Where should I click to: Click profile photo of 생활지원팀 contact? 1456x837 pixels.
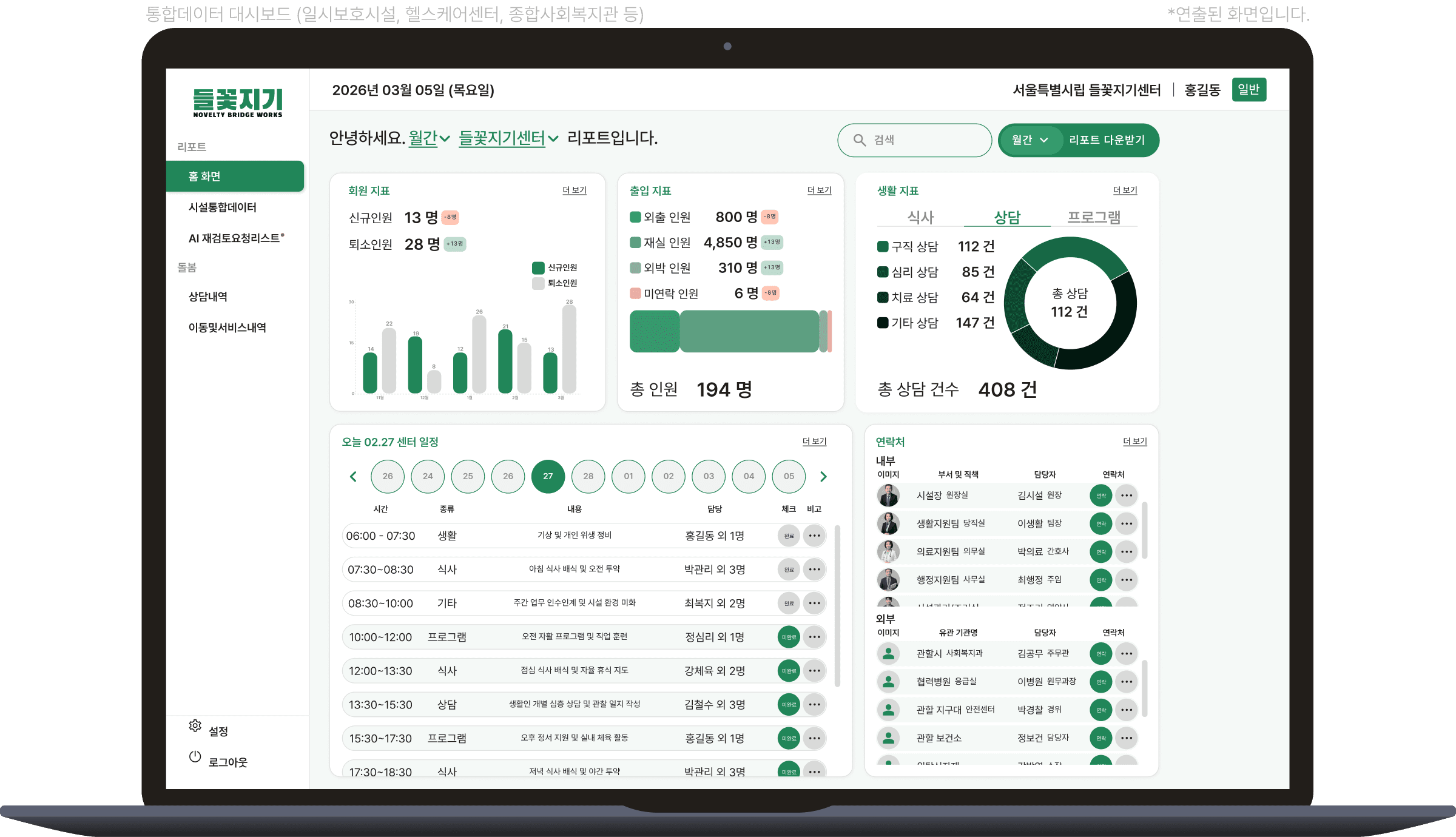pos(888,523)
